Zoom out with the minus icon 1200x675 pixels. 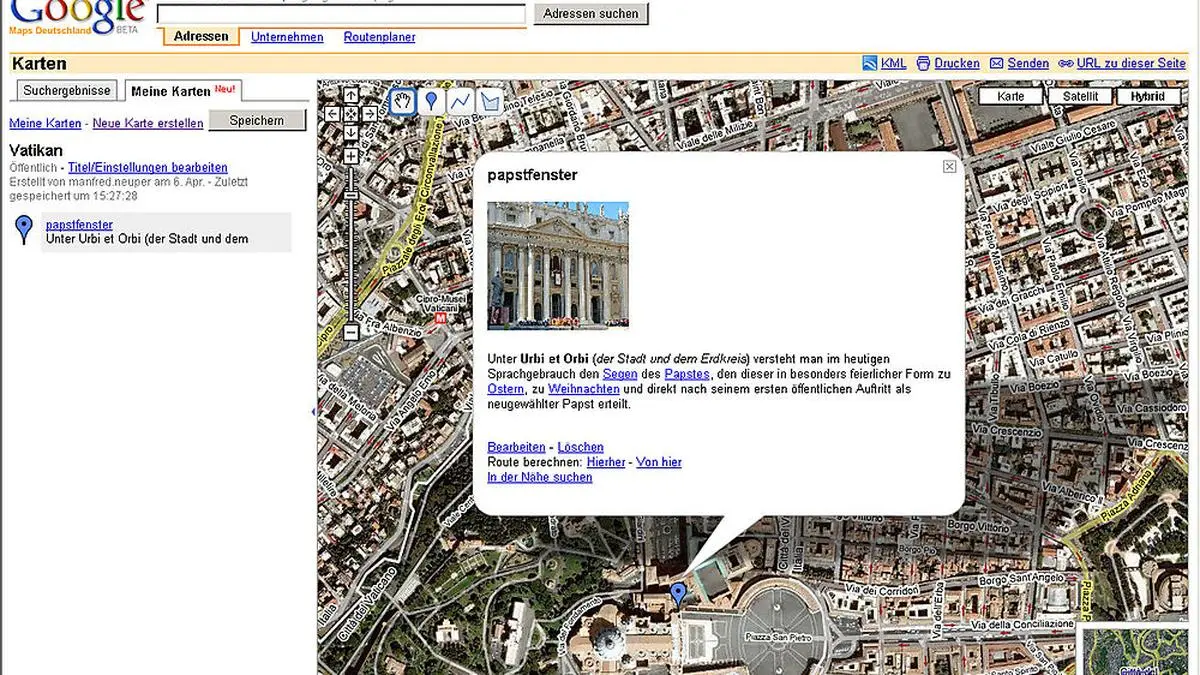(x=351, y=330)
